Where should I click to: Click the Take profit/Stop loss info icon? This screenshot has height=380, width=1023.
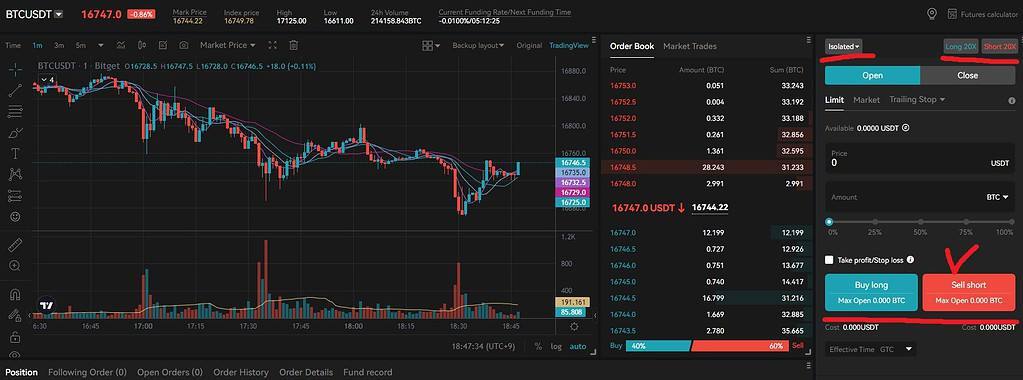pos(910,259)
